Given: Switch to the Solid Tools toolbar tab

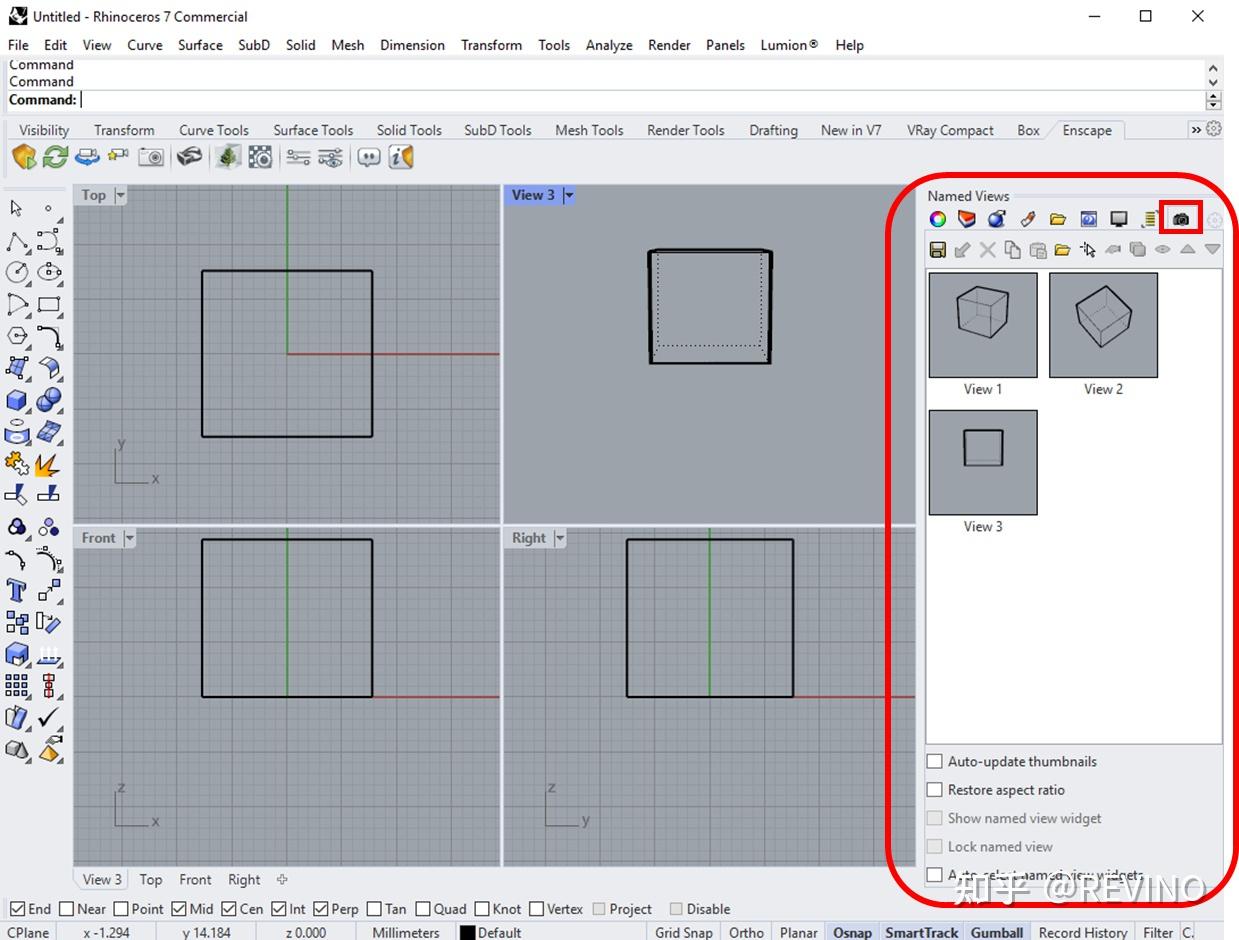Looking at the screenshot, I should pos(409,130).
